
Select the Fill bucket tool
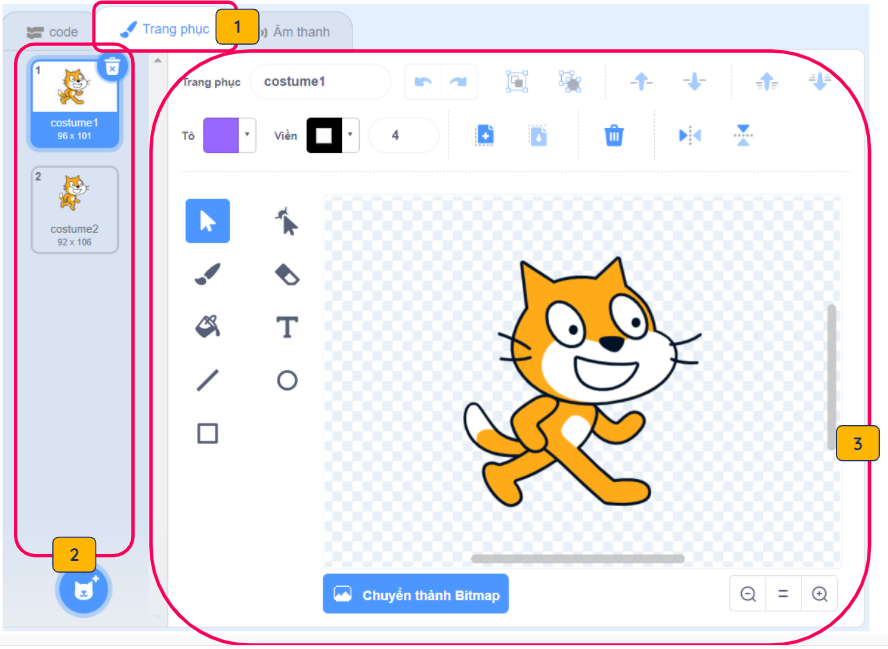(207, 327)
